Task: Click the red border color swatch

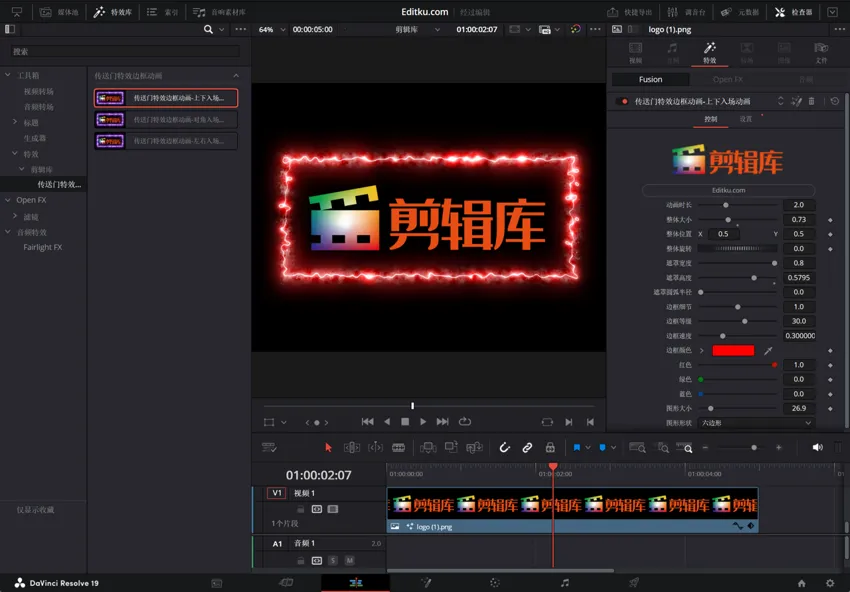Action: [x=733, y=351]
